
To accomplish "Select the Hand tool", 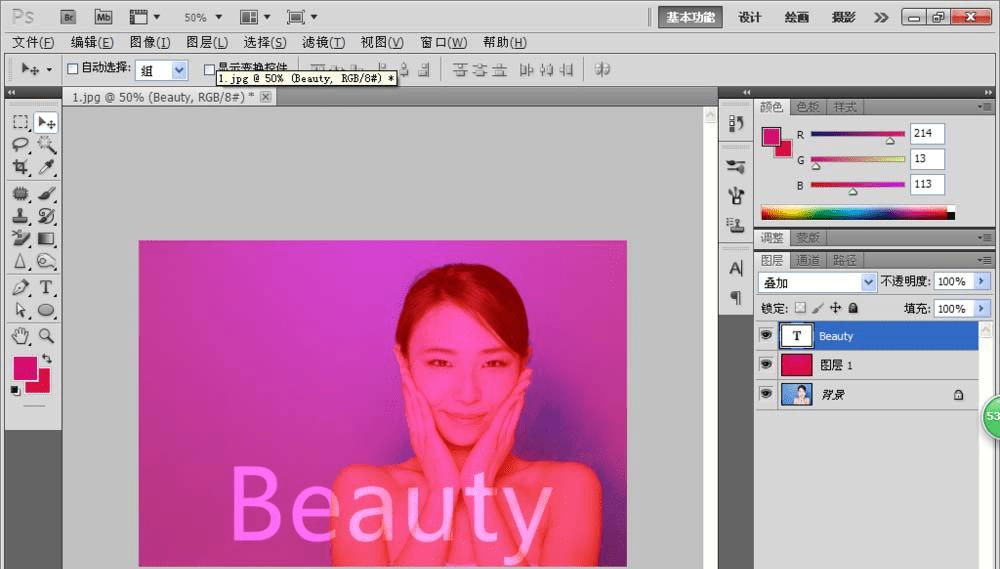I will (20, 336).
